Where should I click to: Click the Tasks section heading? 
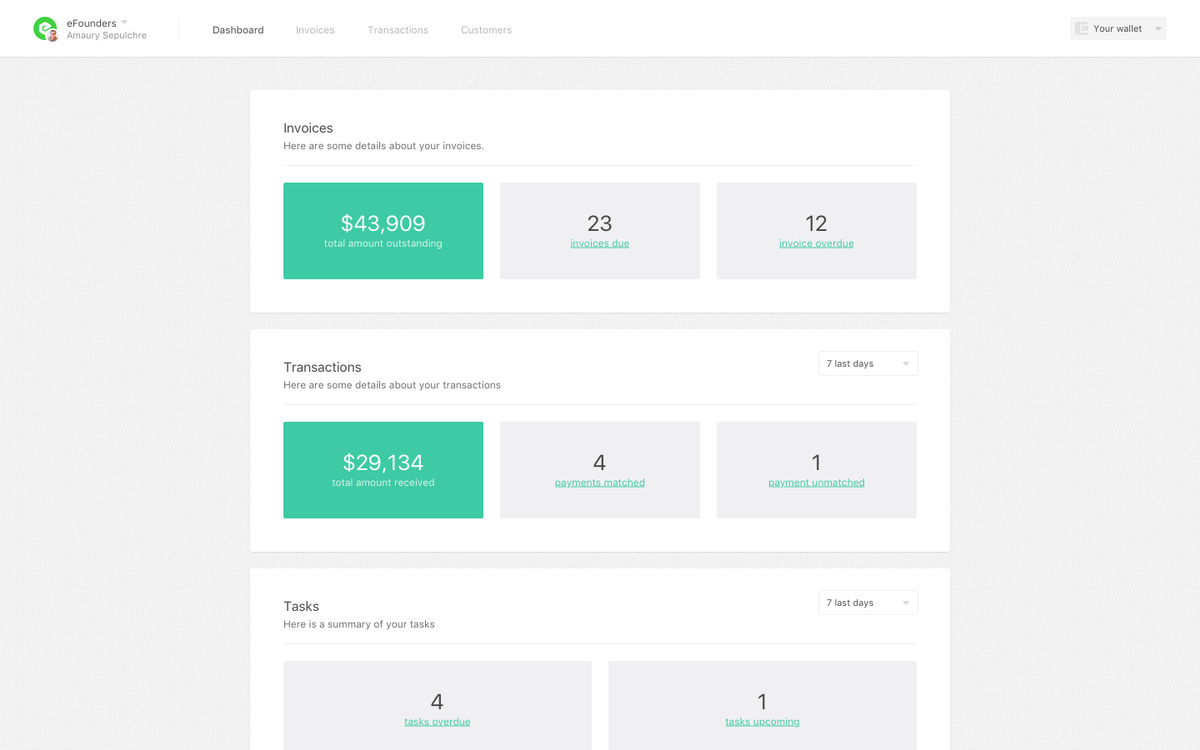click(301, 606)
